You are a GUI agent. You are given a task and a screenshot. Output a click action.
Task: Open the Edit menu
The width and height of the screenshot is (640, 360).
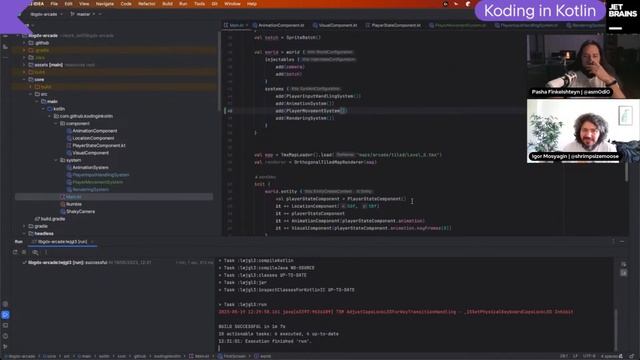coord(68,4)
